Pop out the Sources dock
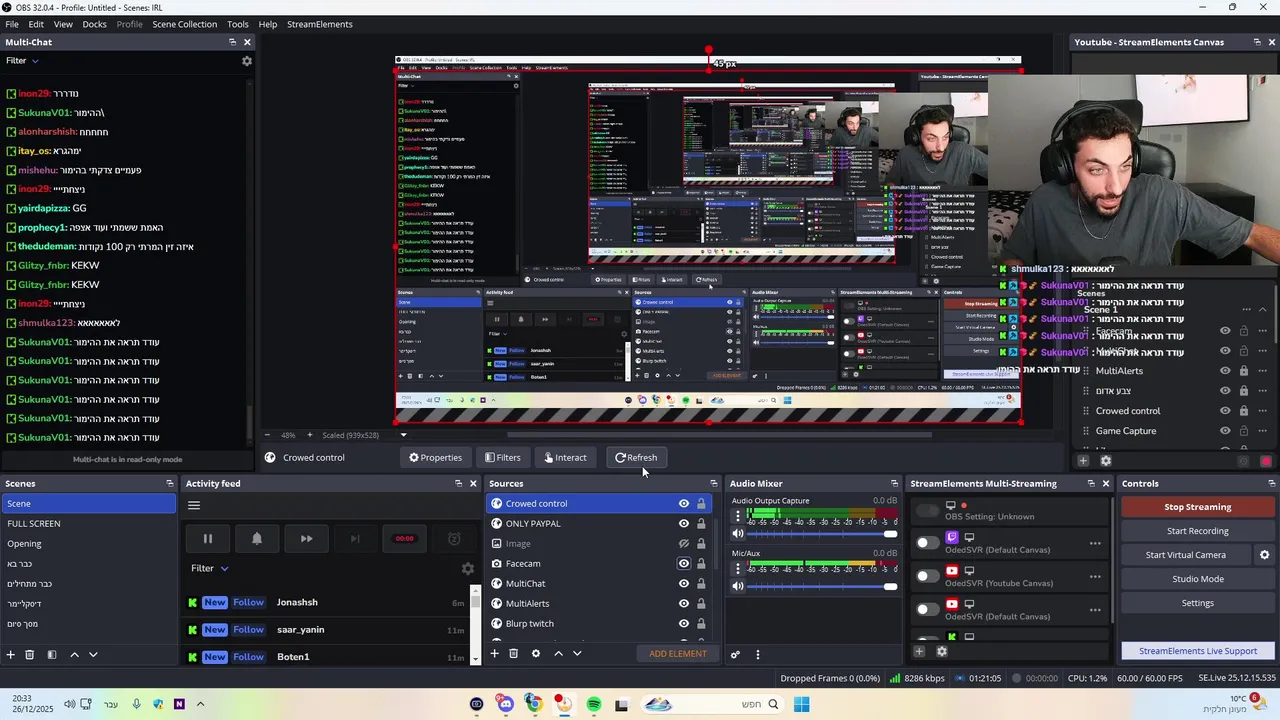Viewport: 1280px width, 720px height. pos(713,484)
